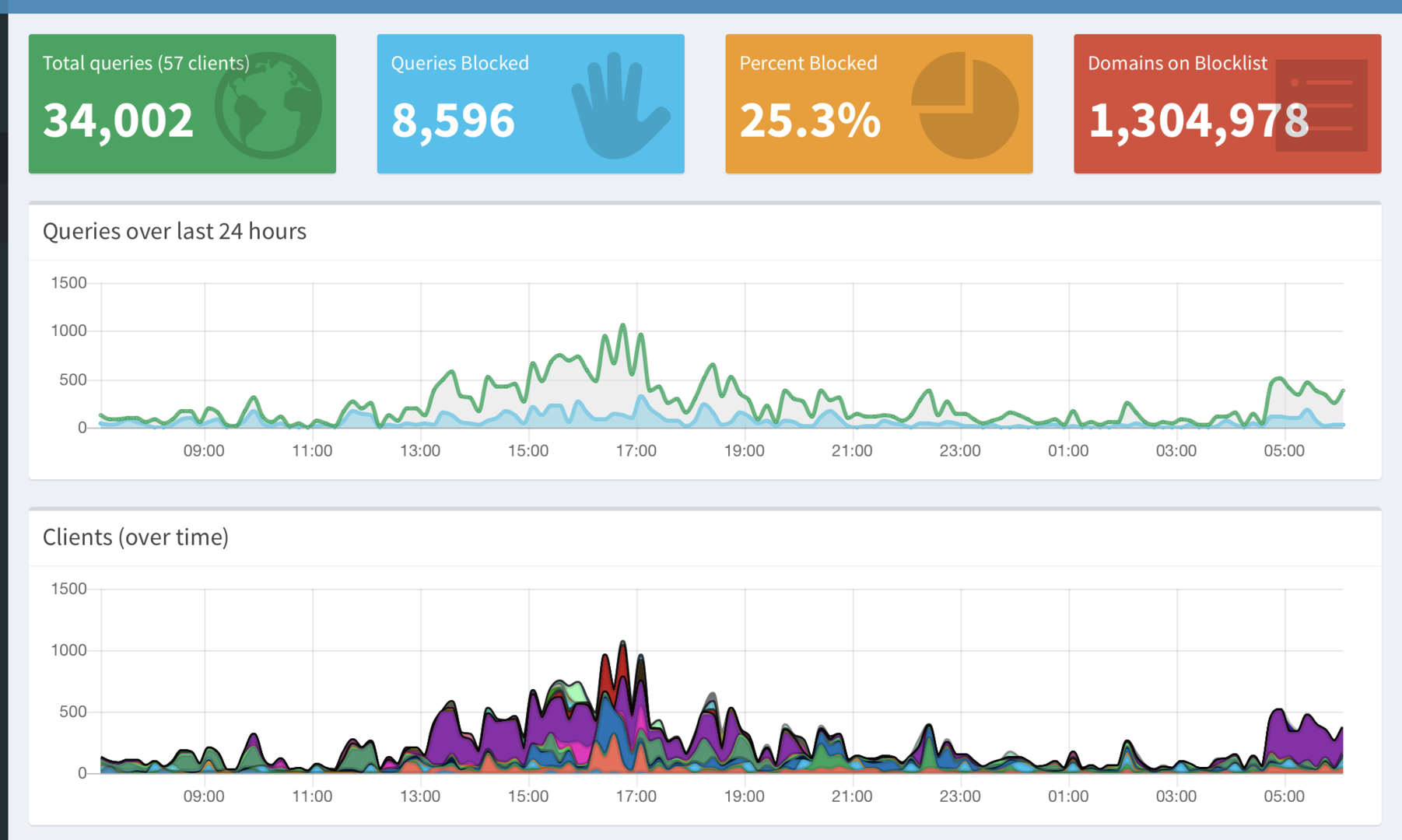This screenshot has height=840, width=1402.
Task: Select the 1,304,978 blocklist domains count
Action: click(1199, 121)
